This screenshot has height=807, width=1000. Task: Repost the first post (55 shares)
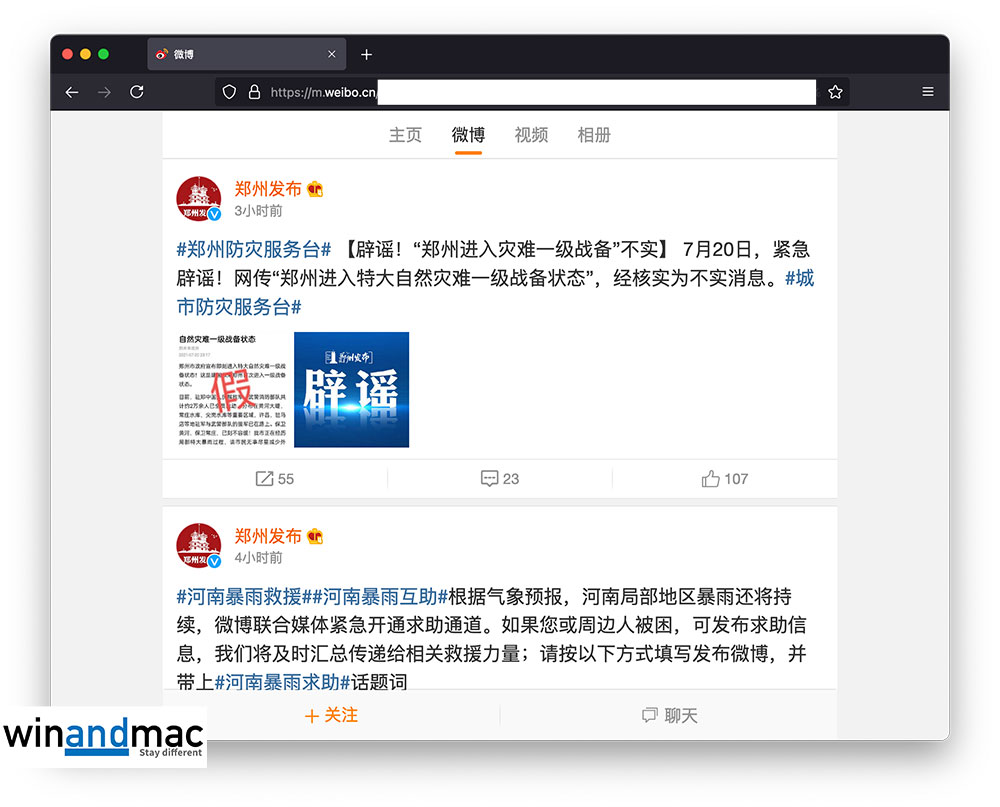[x=274, y=479]
